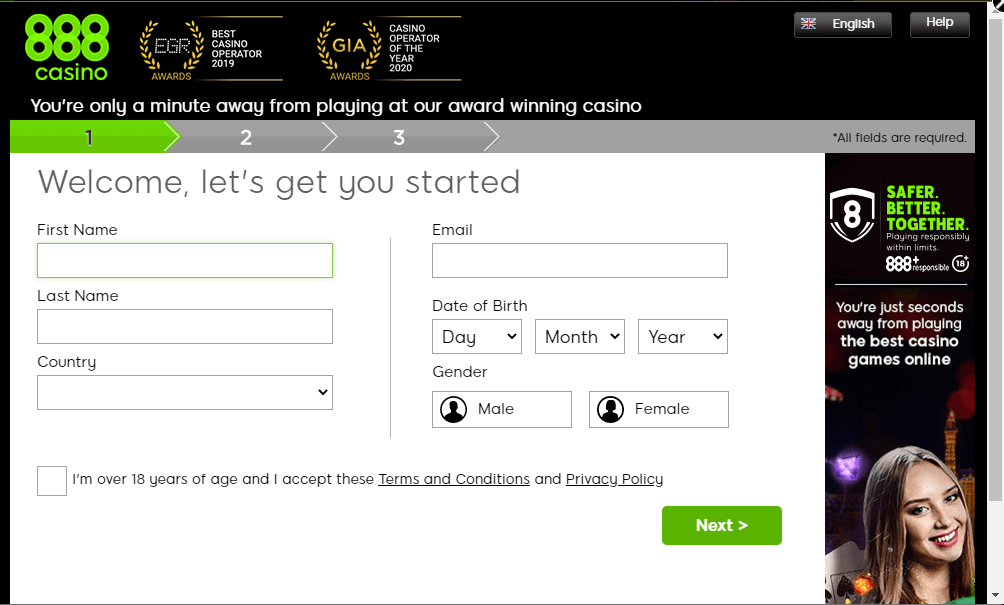Click the scrollbar down arrow
This screenshot has width=1004, height=605.
tap(996, 597)
